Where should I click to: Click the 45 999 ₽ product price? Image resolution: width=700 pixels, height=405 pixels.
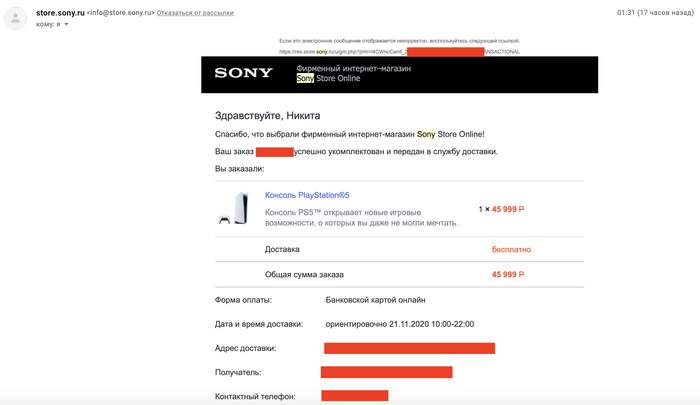click(507, 209)
